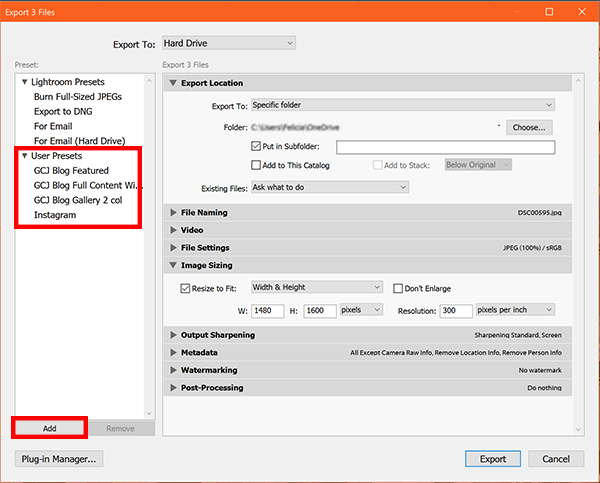The width and height of the screenshot is (600, 483).
Task: Enable the Don't Enlarge checkbox
Action: click(398, 288)
